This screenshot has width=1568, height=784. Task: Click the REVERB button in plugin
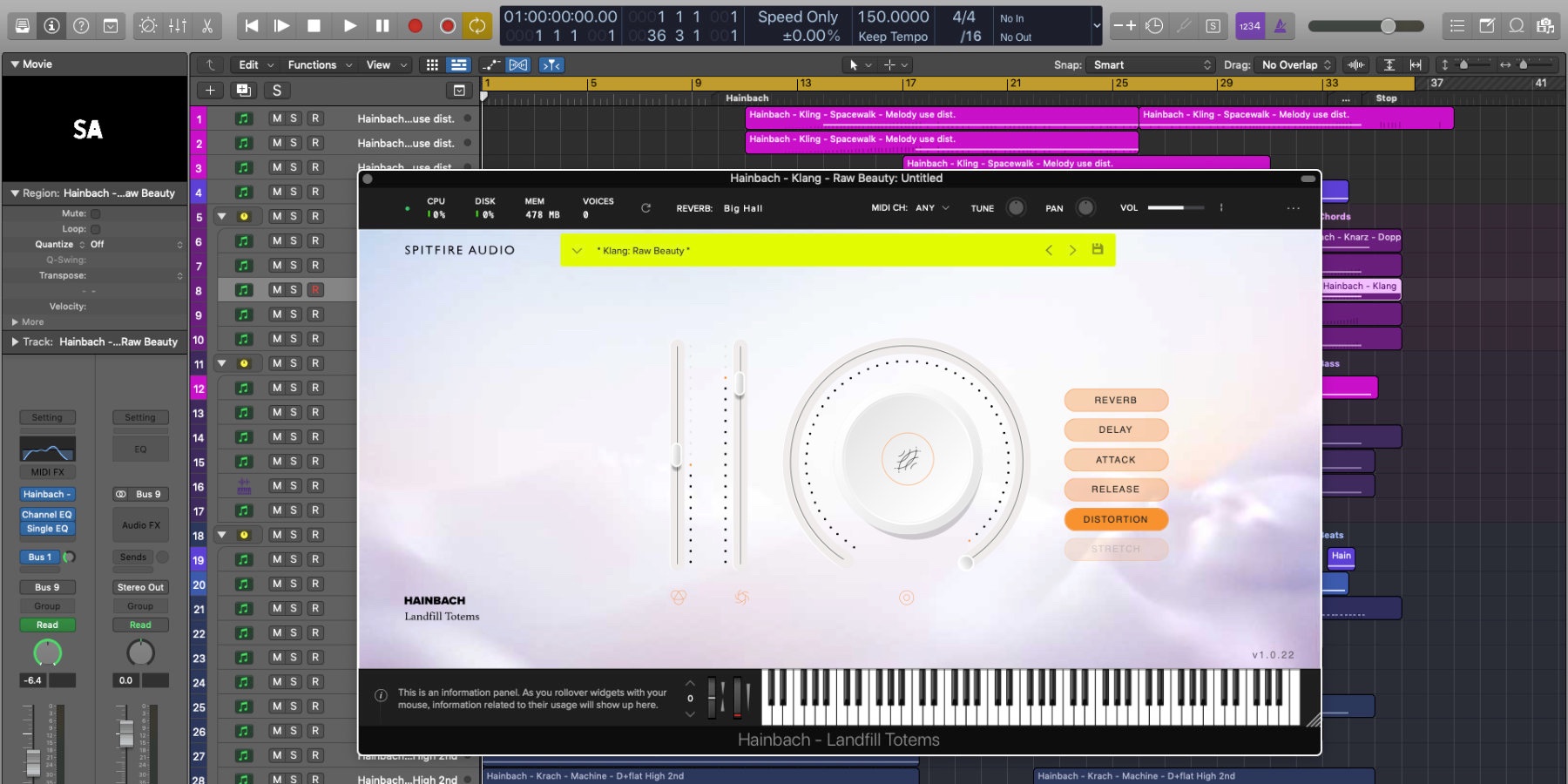coord(1115,400)
